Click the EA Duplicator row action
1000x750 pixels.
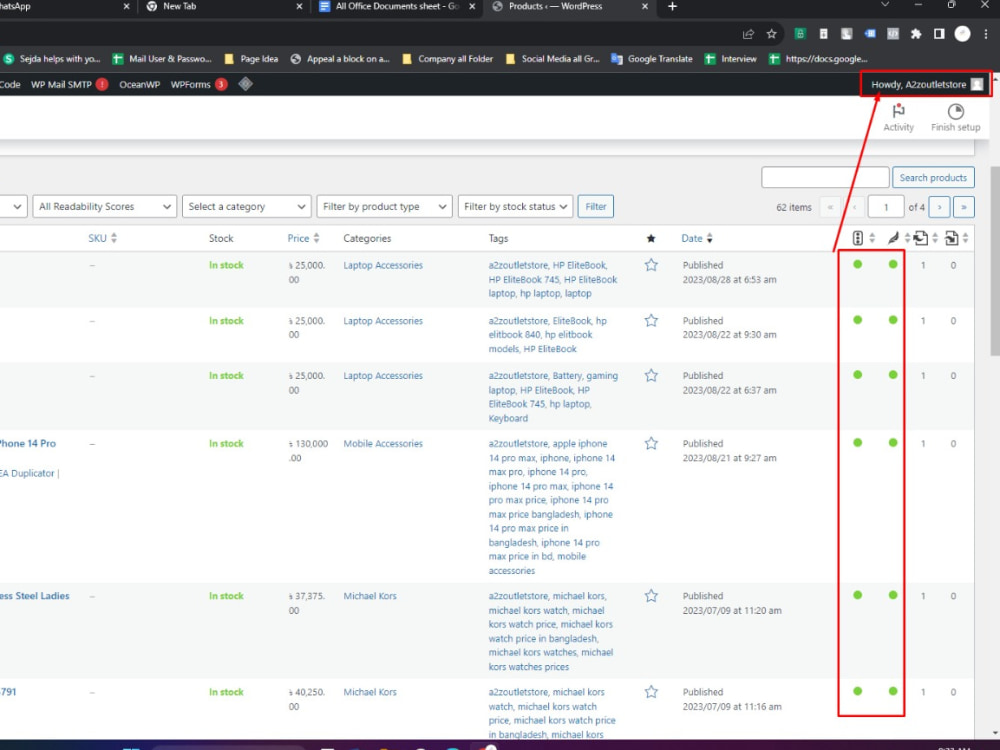click(x=27, y=473)
